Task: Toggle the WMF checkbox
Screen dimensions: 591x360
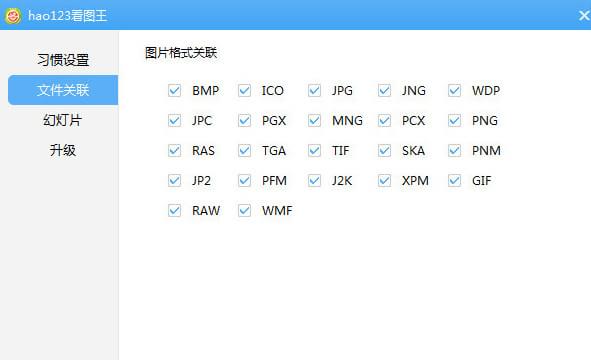Action: pyautogui.click(x=245, y=210)
